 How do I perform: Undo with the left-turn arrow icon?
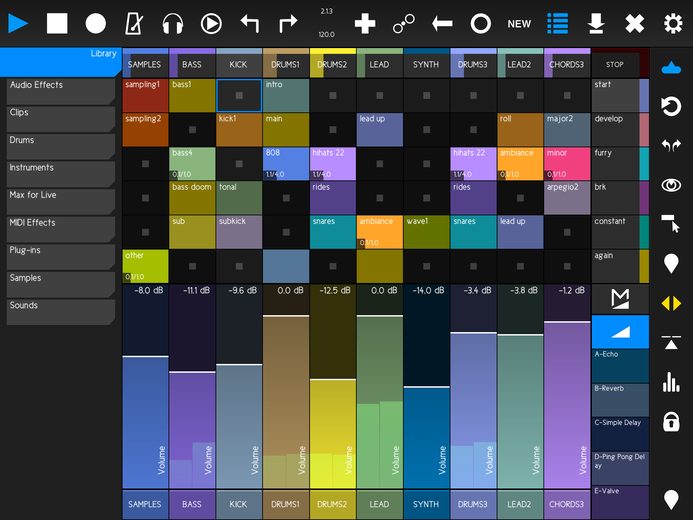tap(250, 23)
